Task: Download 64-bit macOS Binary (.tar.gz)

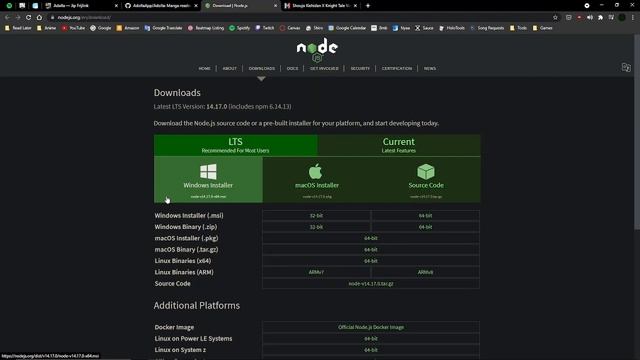Action: [371, 249]
